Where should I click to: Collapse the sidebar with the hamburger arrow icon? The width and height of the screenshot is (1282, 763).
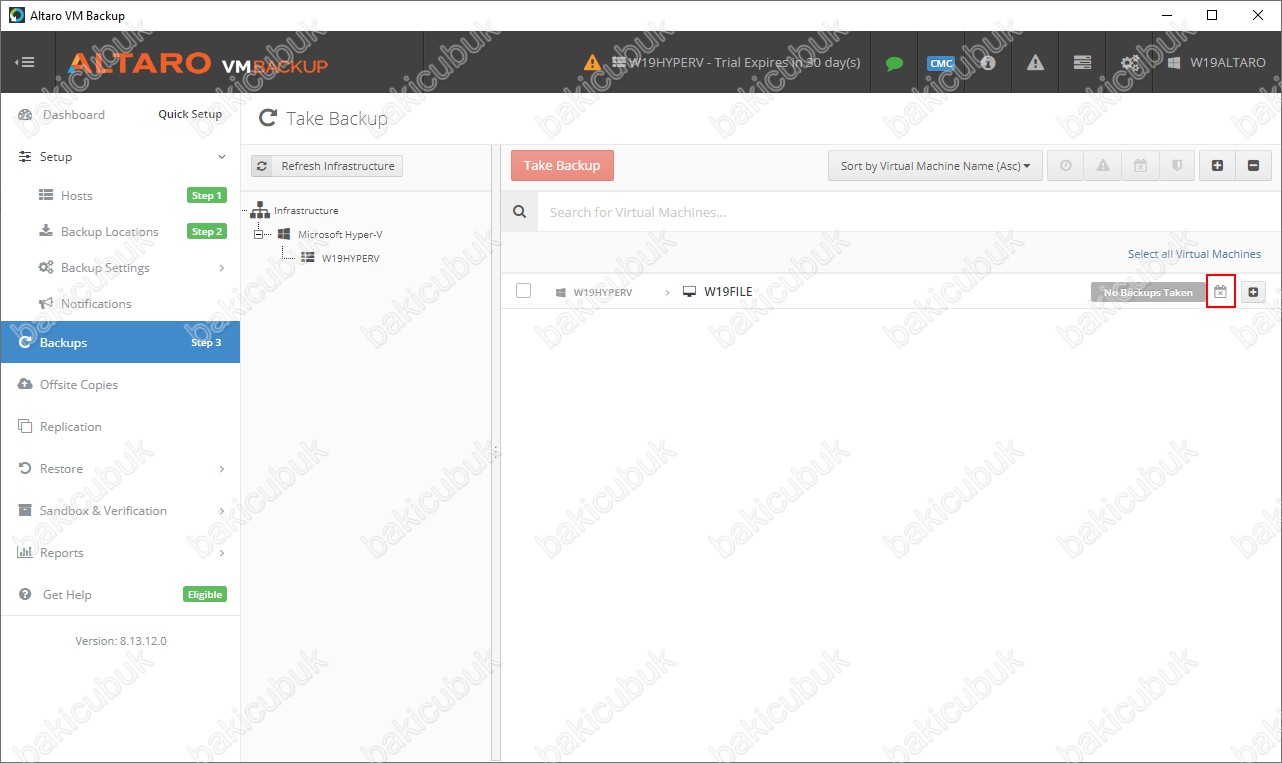pos(24,62)
